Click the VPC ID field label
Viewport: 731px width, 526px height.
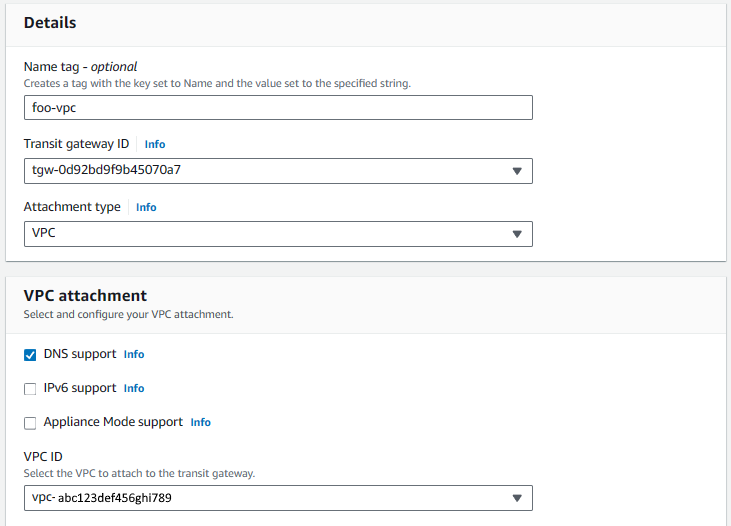coord(43,457)
